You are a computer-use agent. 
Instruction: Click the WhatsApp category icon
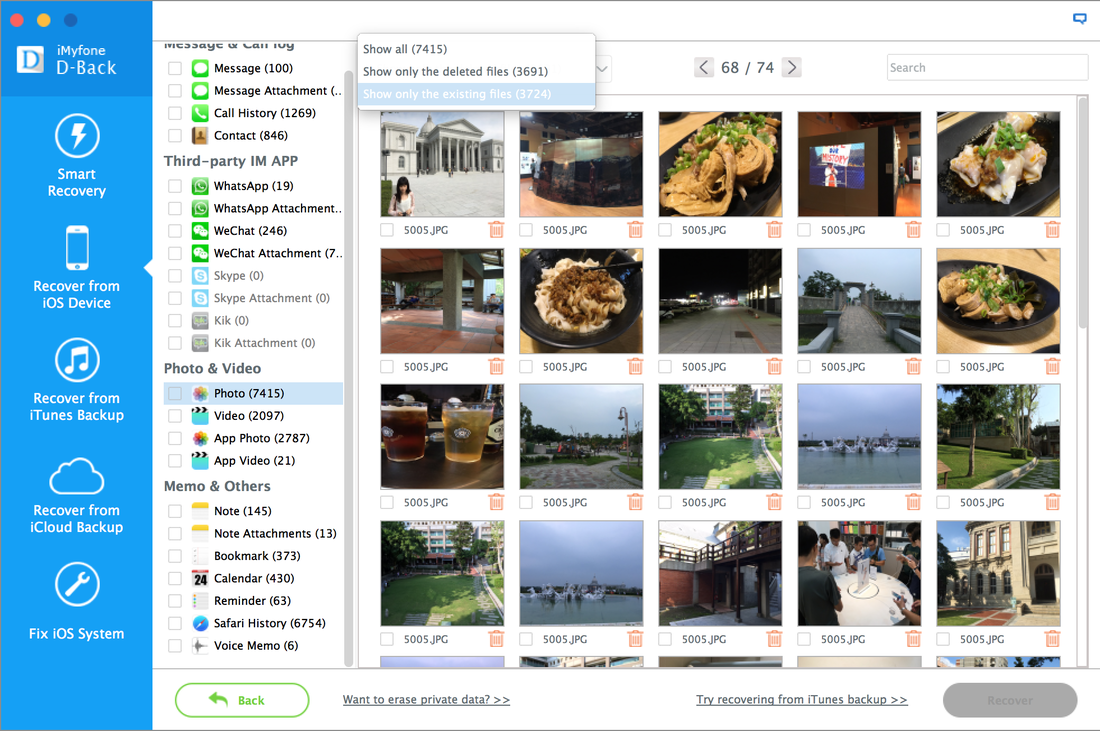(x=200, y=186)
